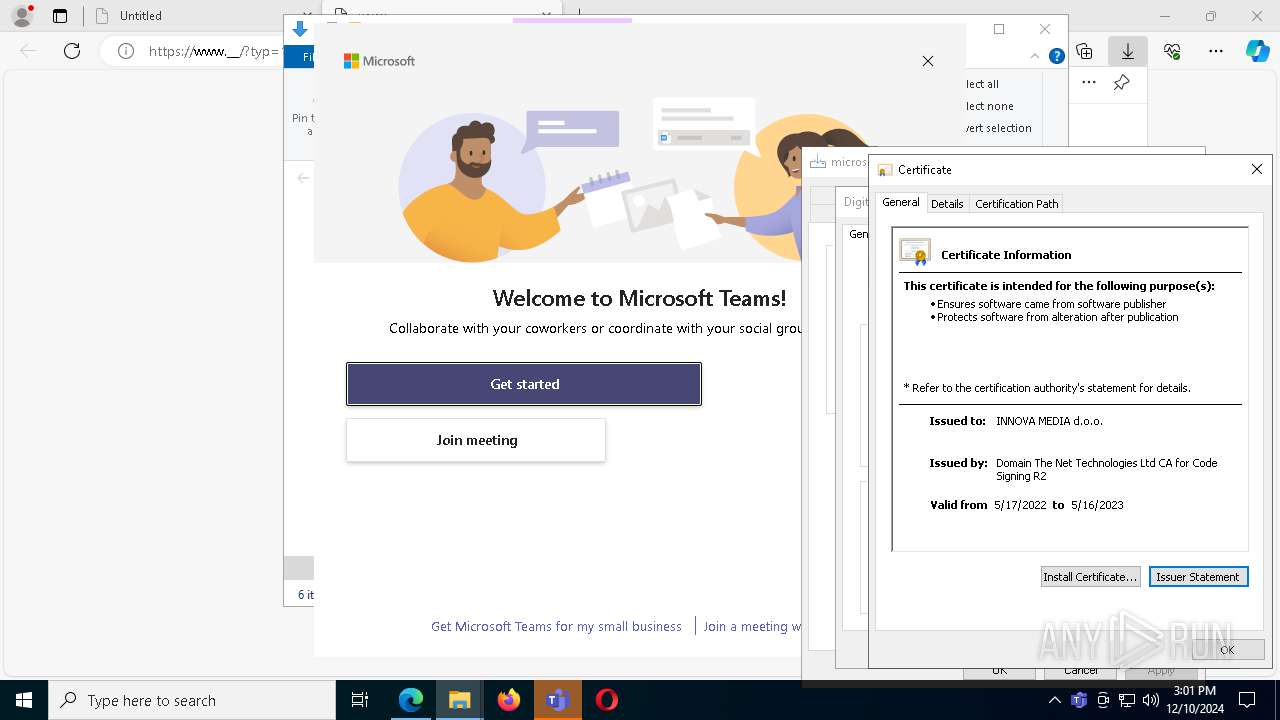Open Get Microsoft Teams for my small business link
Viewport: 1280px width, 720px height.
point(556,626)
